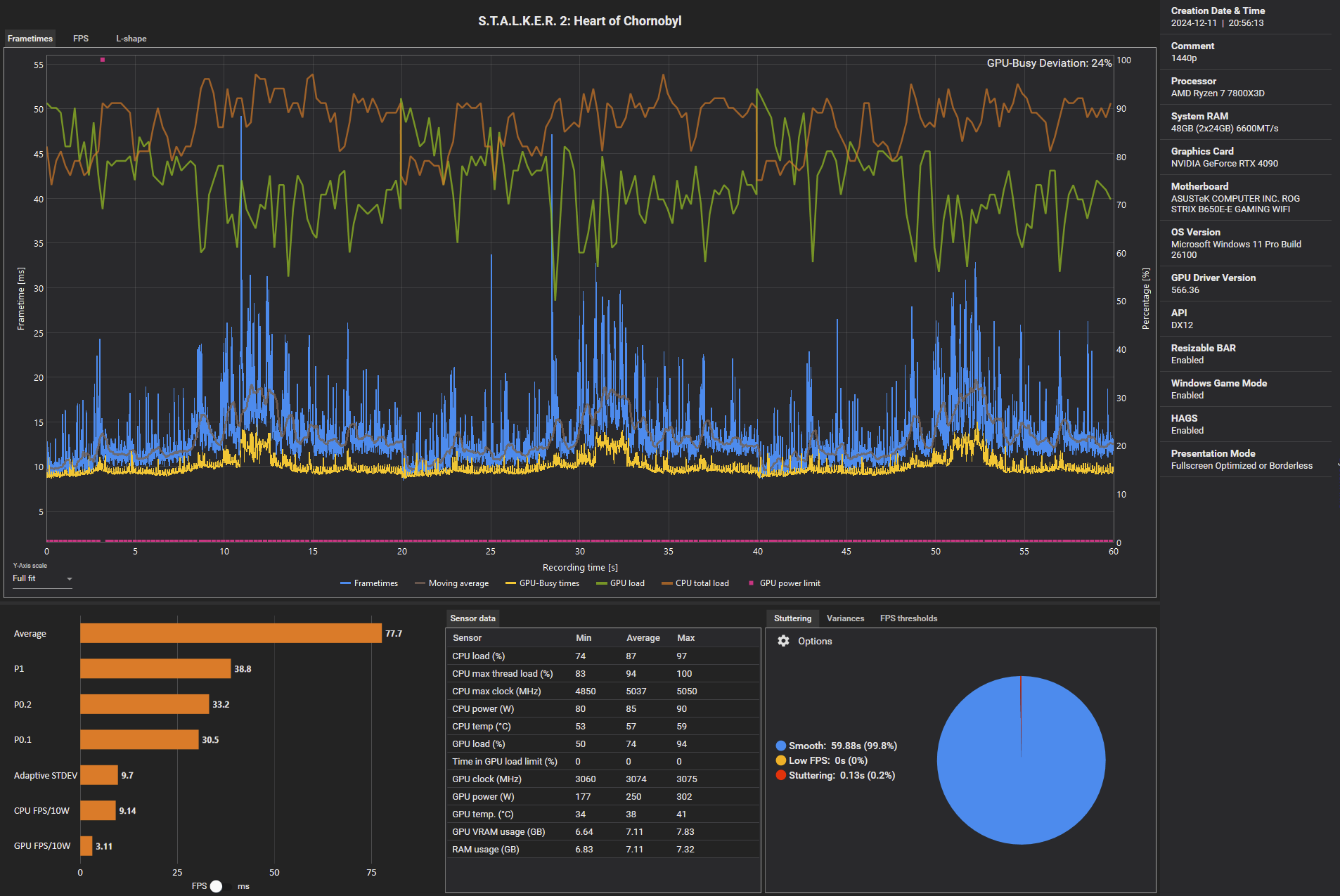Viewport: 1340px width, 896px height.
Task: Click the P0.2 bar in the chart
Action: coord(145,704)
